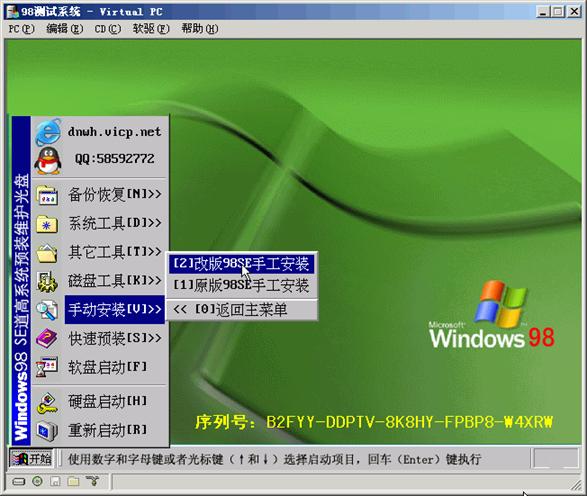Click the status hint text 使用数字和字母键
Viewport: 587px width, 496px height.
(x=274, y=459)
